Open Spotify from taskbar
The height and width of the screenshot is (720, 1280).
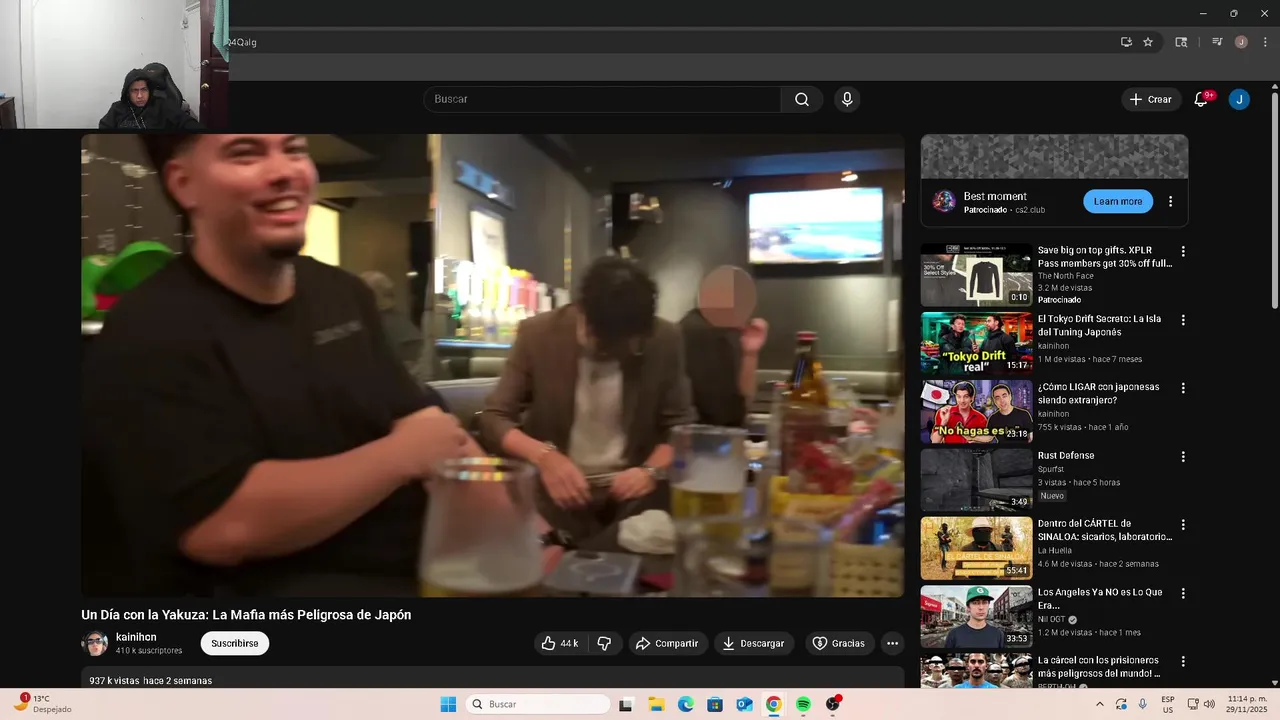803,704
